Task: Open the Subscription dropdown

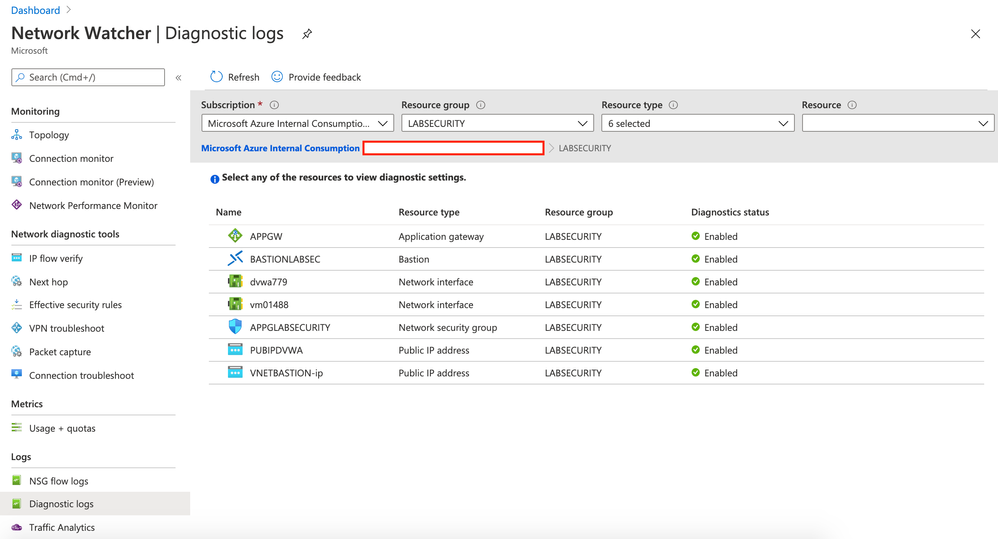Action: pyautogui.click(x=297, y=123)
